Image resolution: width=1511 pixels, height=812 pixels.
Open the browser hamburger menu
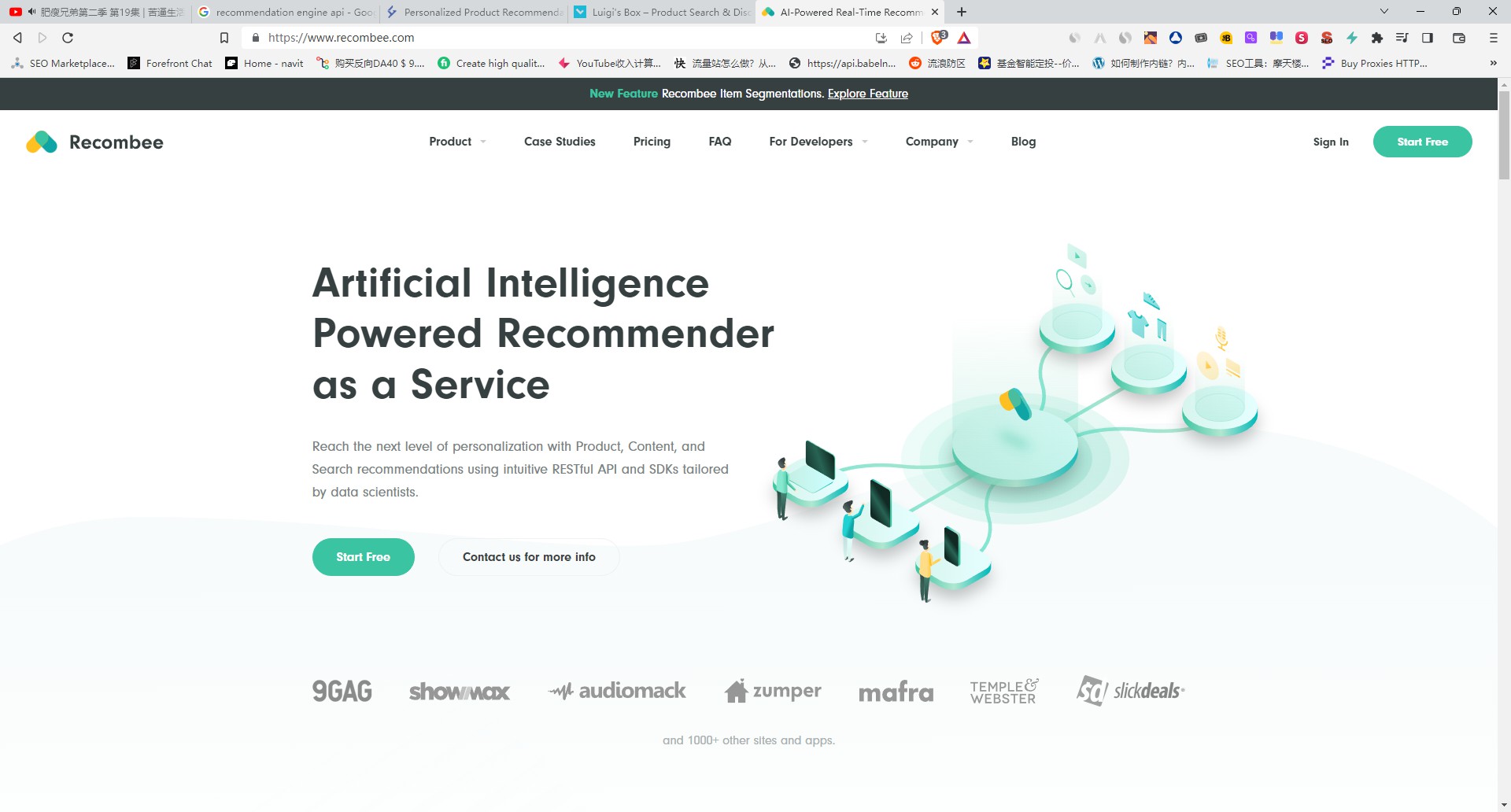click(x=1493, y=38)
